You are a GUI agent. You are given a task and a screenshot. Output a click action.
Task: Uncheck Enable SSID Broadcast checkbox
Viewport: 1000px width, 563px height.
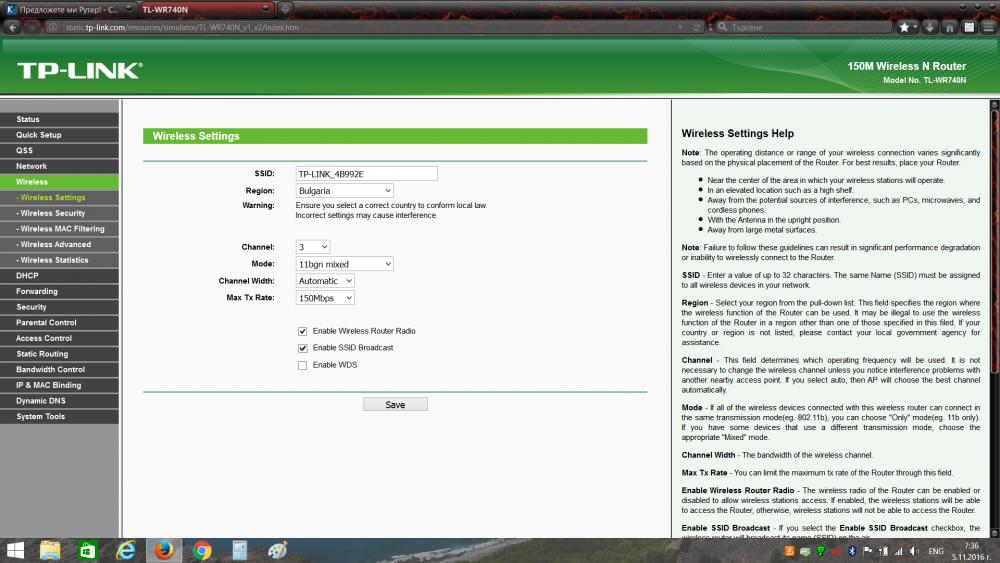coord(302,348)
